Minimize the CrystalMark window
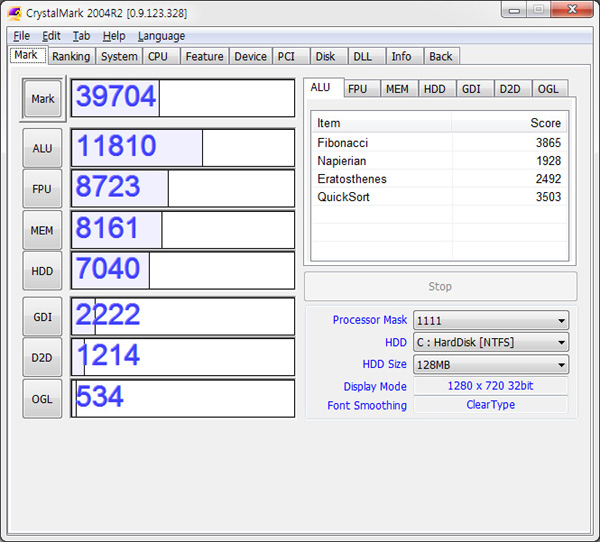Viewport: 600px width, 542px height. click(514, 10)
